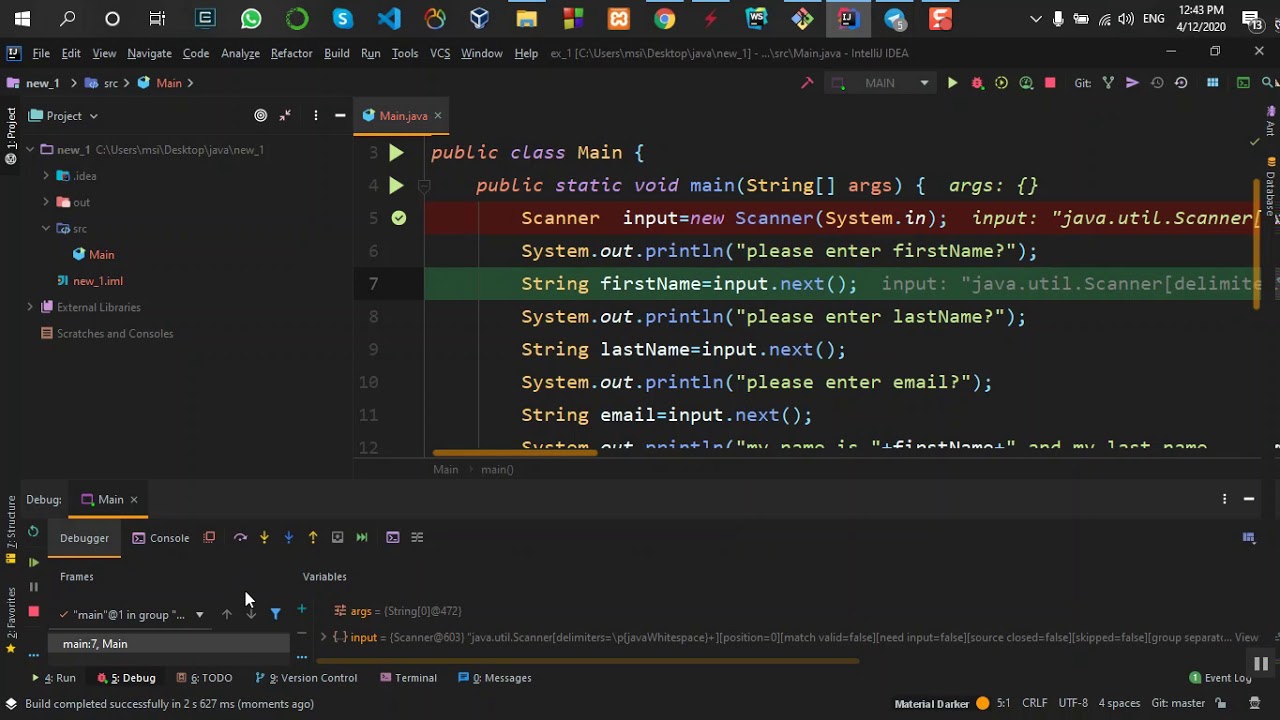Image resolution: width=1280 pixels, height=720 pixels.
Task: Click Show Execution Point icon
Action: [209, 538]
